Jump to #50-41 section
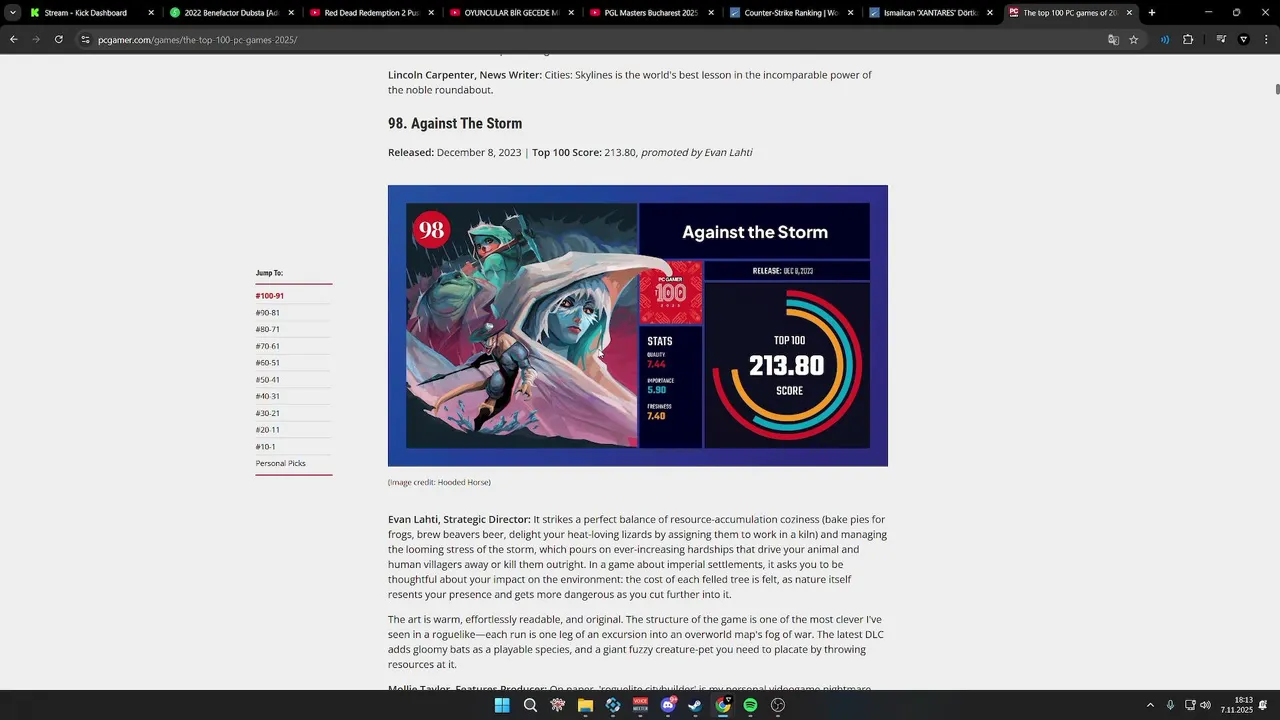 [267, 380]
